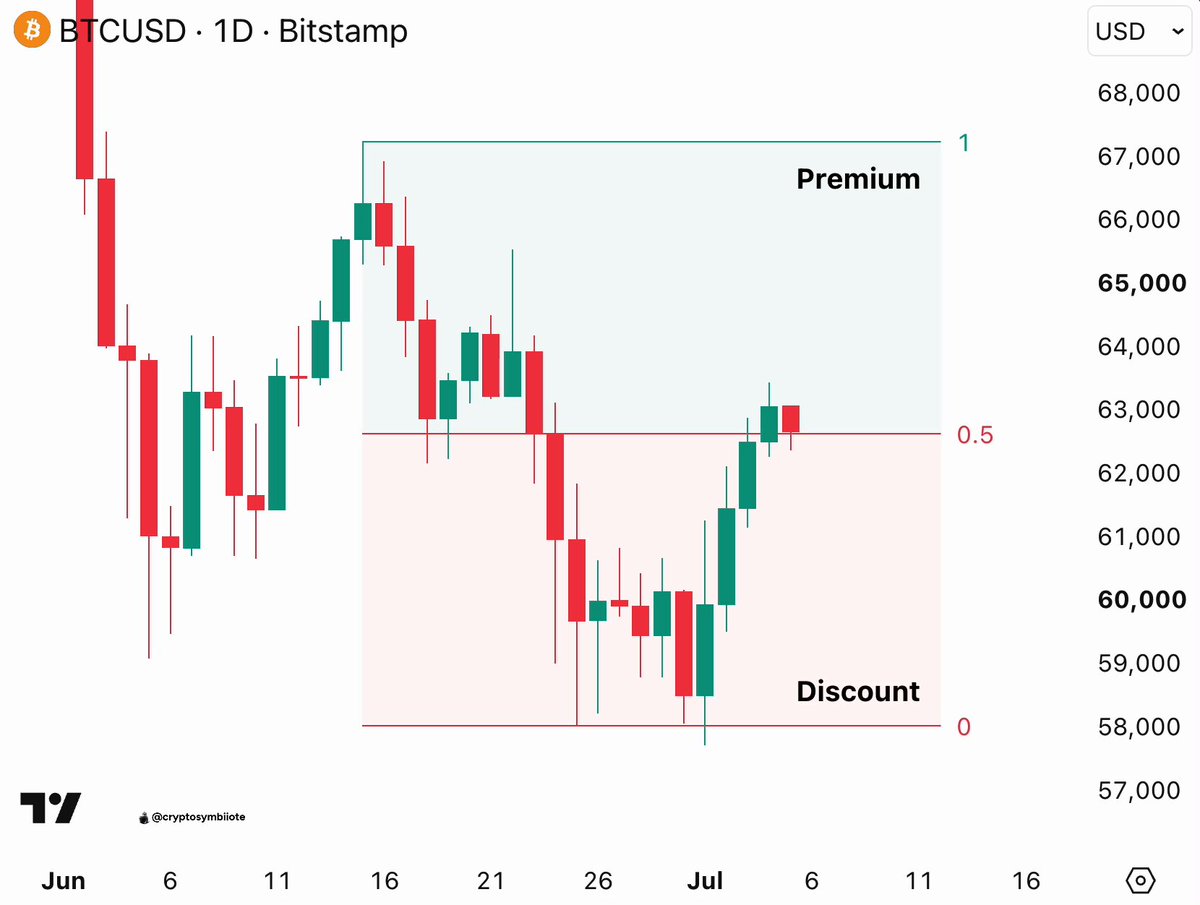Click the TradingView logo
Image resolution: width=1200 pixels, height=905 pixels.
pyautogui.click(x=51, y=808)
